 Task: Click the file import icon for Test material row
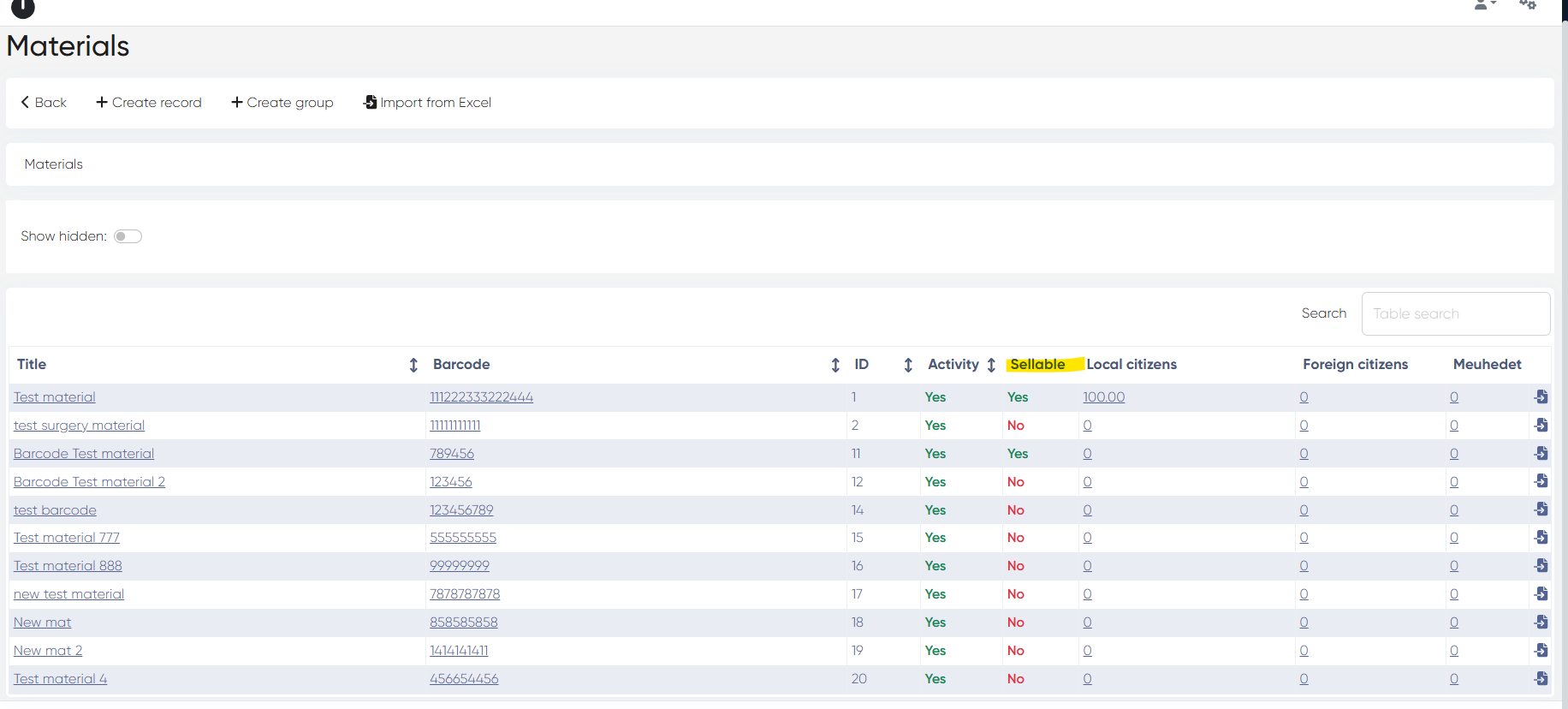pos(1541,396)
